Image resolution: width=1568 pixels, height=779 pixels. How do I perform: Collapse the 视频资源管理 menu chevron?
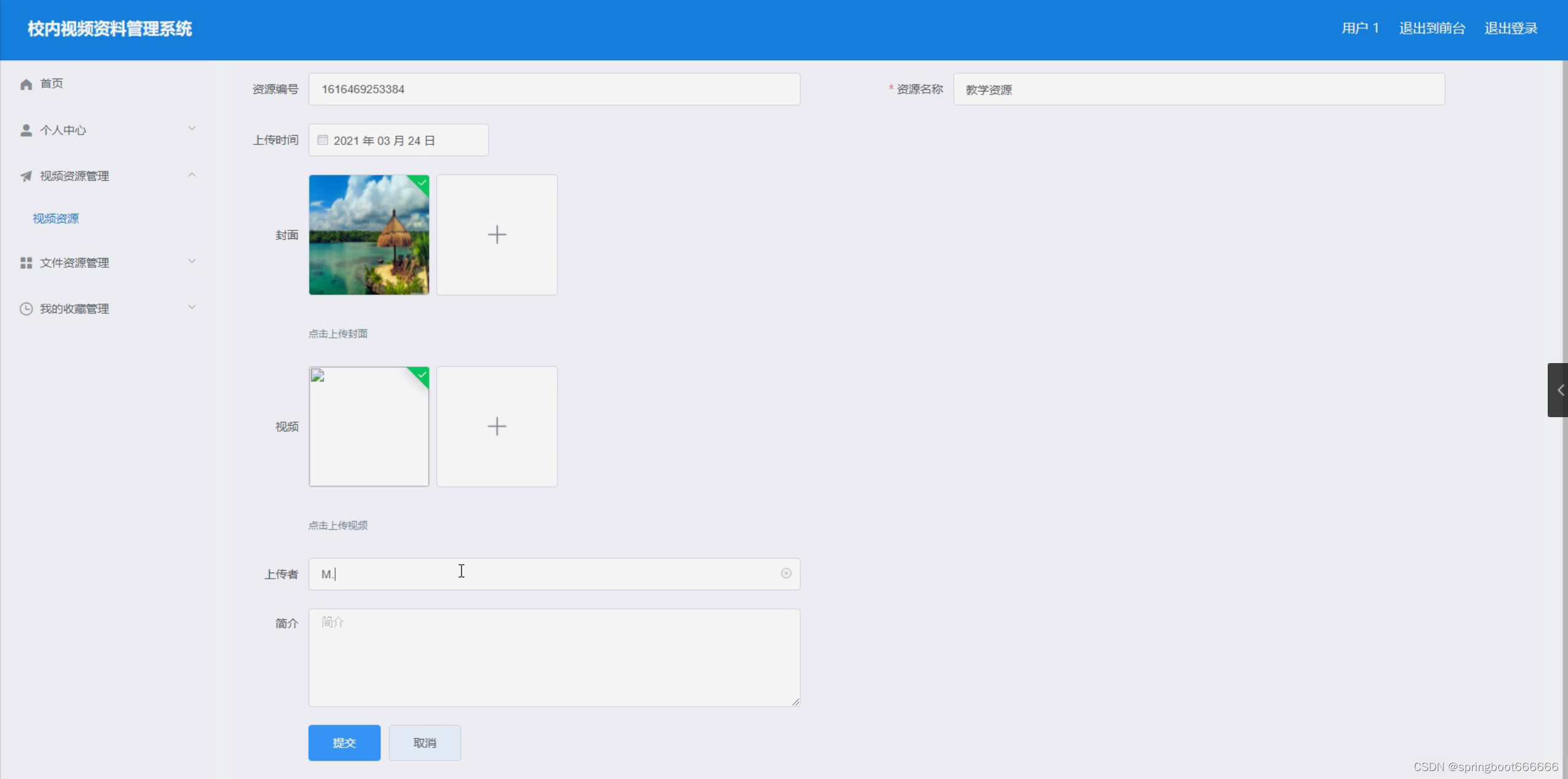point(192,175)
